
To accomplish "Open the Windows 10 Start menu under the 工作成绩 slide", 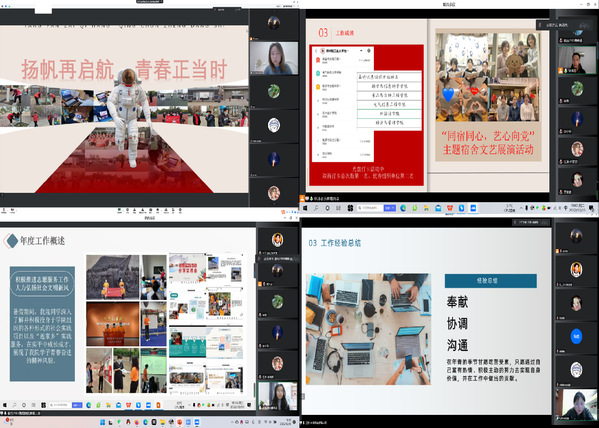I will tap(304, 208).
